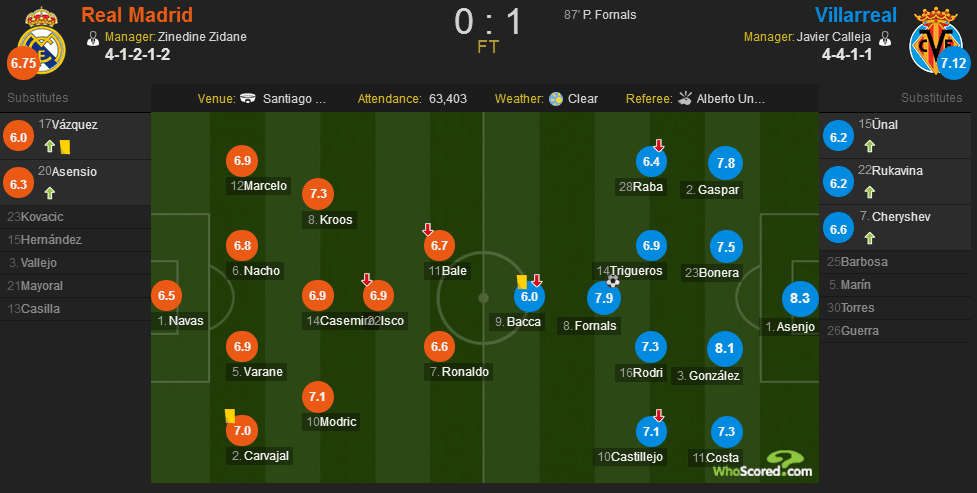Click the Ronaldo player name label
Screen dimensions: 977x493
click(460, 372)
